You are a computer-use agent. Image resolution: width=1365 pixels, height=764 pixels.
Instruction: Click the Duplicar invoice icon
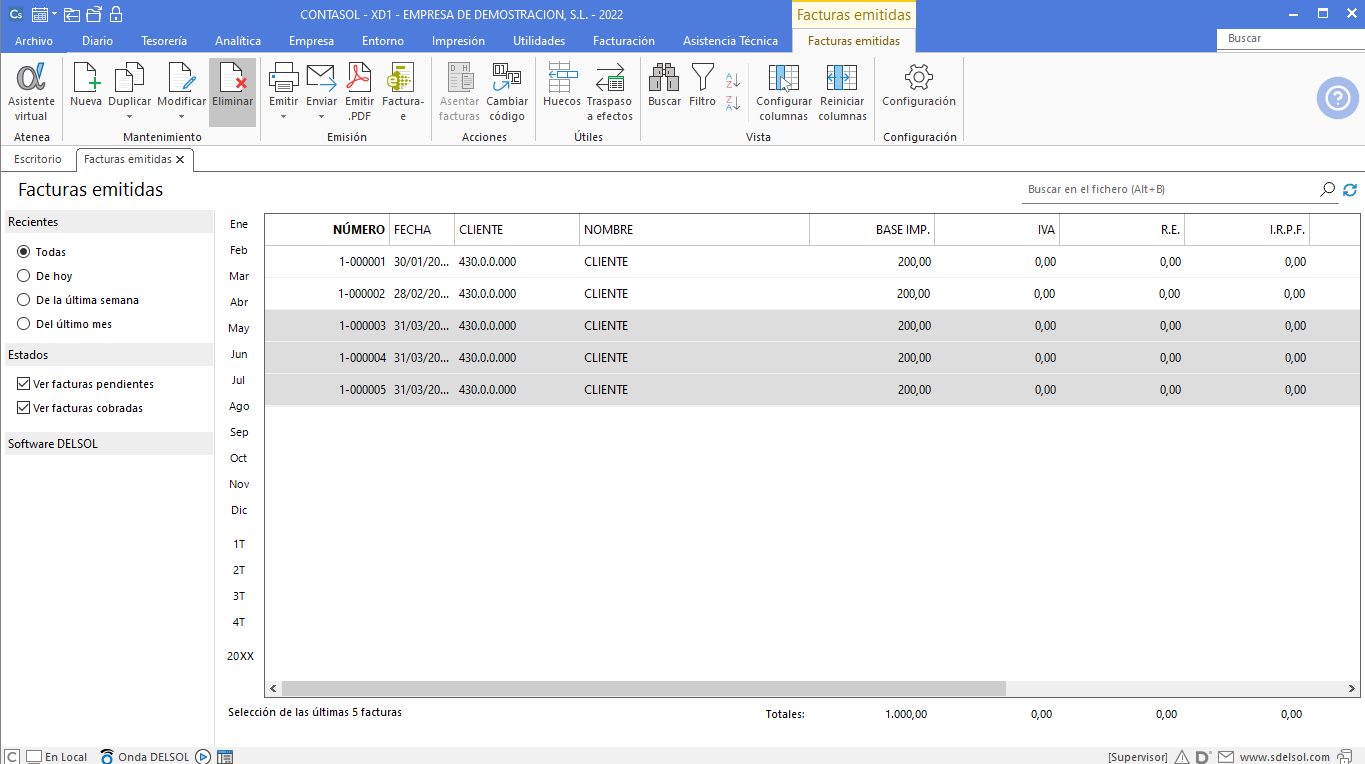pyautogui.click(x=129, y=78)
